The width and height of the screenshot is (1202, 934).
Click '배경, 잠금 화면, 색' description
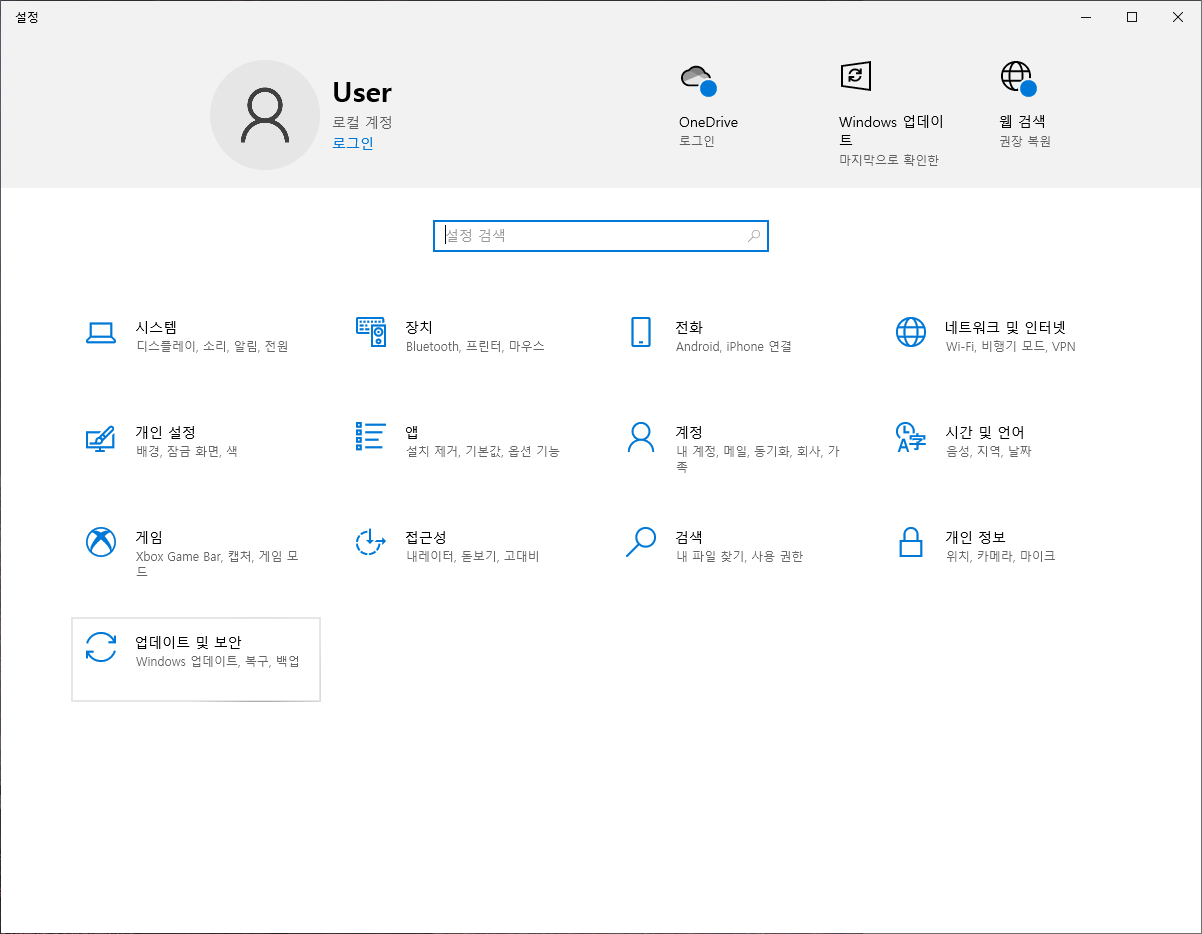tap(186, 452)
